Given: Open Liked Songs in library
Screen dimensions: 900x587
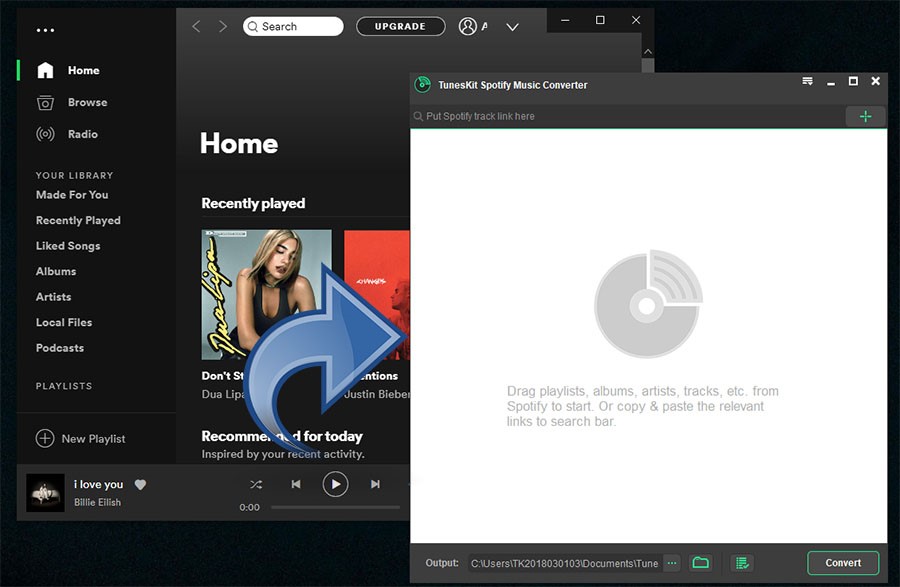Looking at the screenshot, I should (68, 246).
